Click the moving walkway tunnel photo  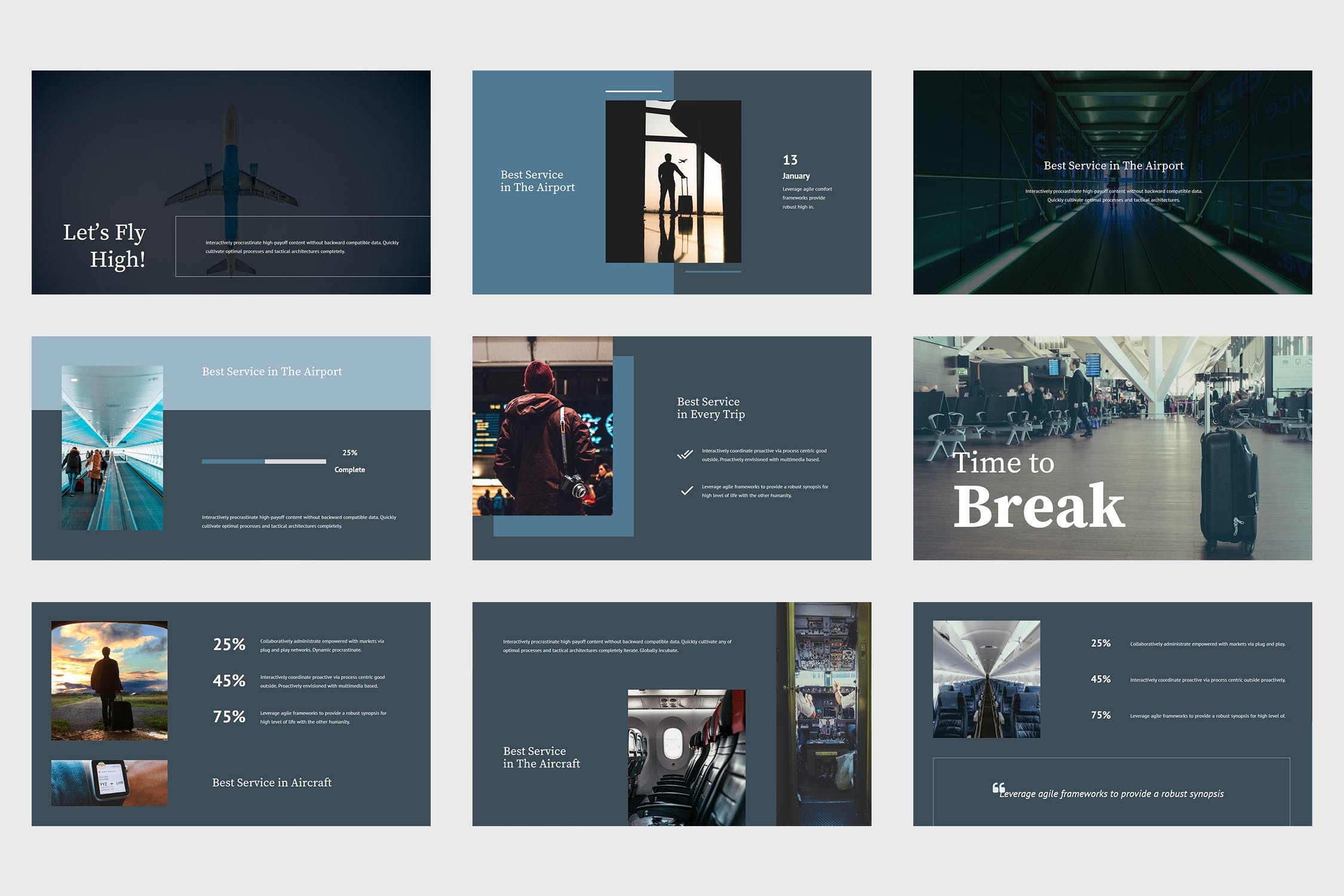[112, 447]
